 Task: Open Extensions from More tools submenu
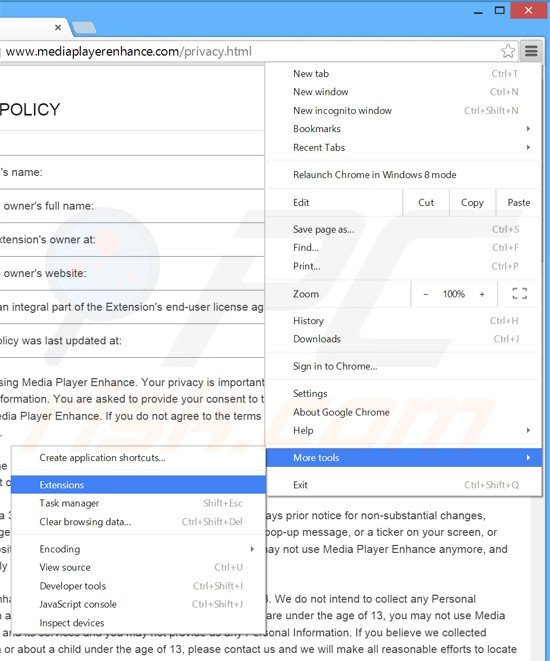tap(138, 485)
